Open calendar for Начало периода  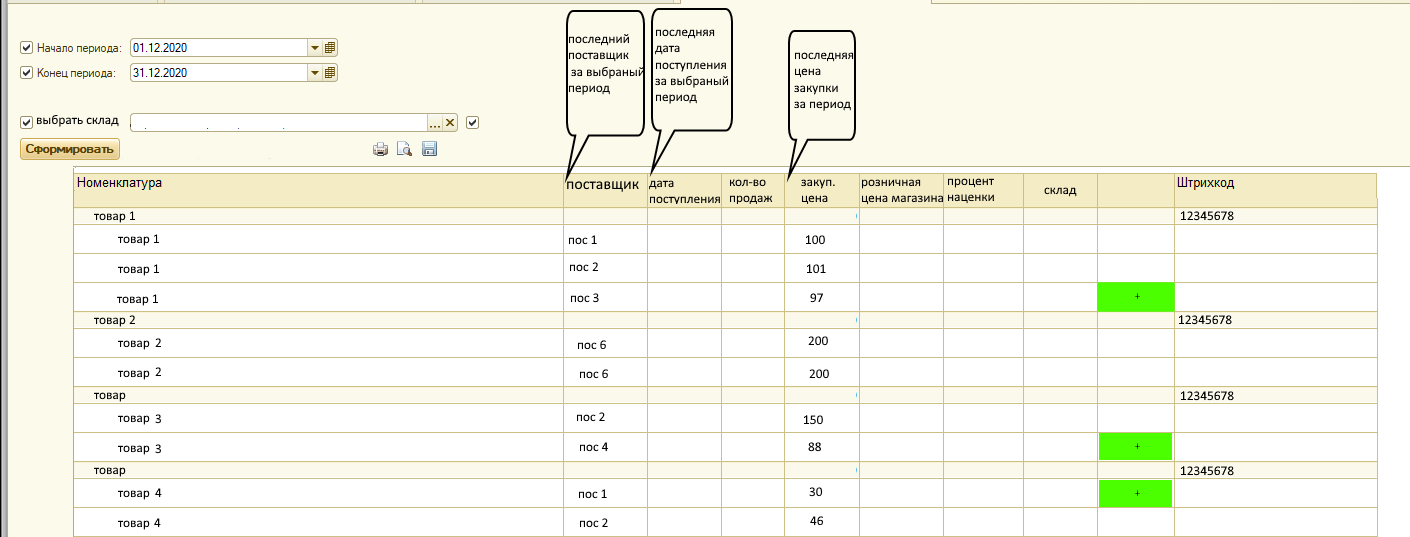tap(331, 47)
